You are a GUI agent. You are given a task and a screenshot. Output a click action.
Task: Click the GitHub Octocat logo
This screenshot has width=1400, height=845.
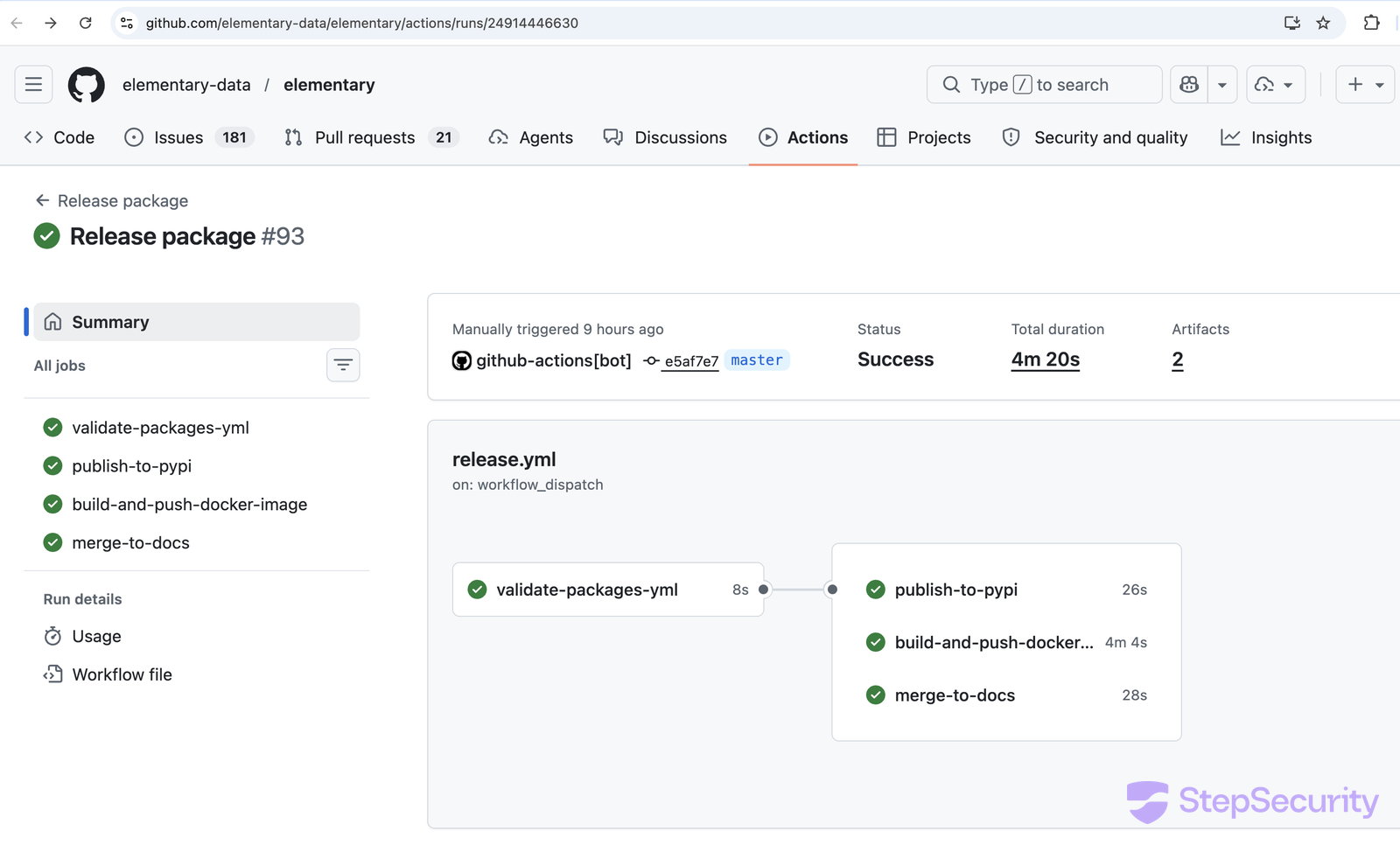click(87, 85)
